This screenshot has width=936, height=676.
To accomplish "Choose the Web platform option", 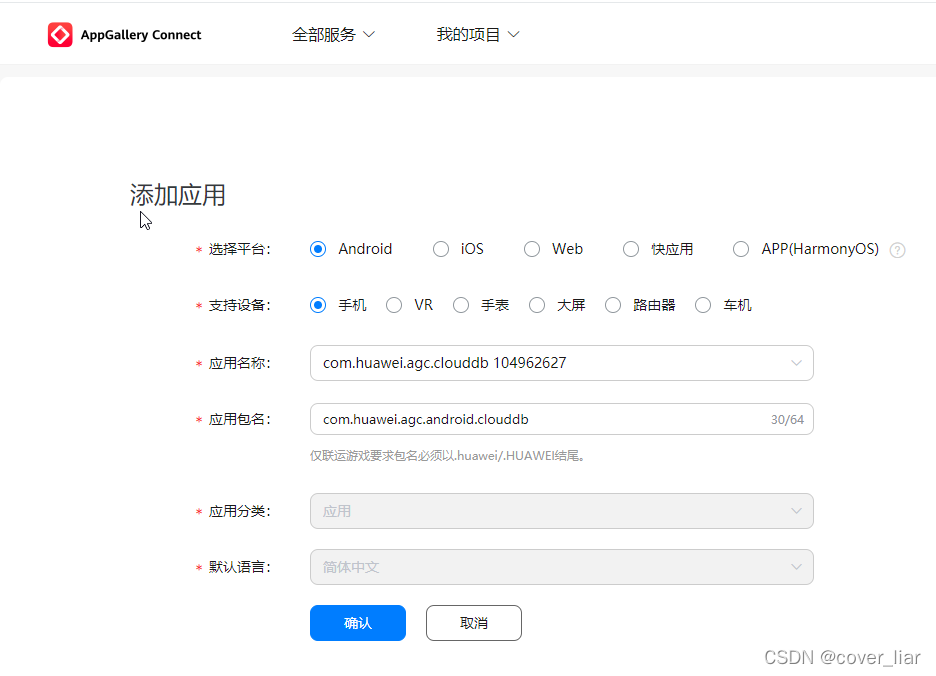I will coord(532,249).
